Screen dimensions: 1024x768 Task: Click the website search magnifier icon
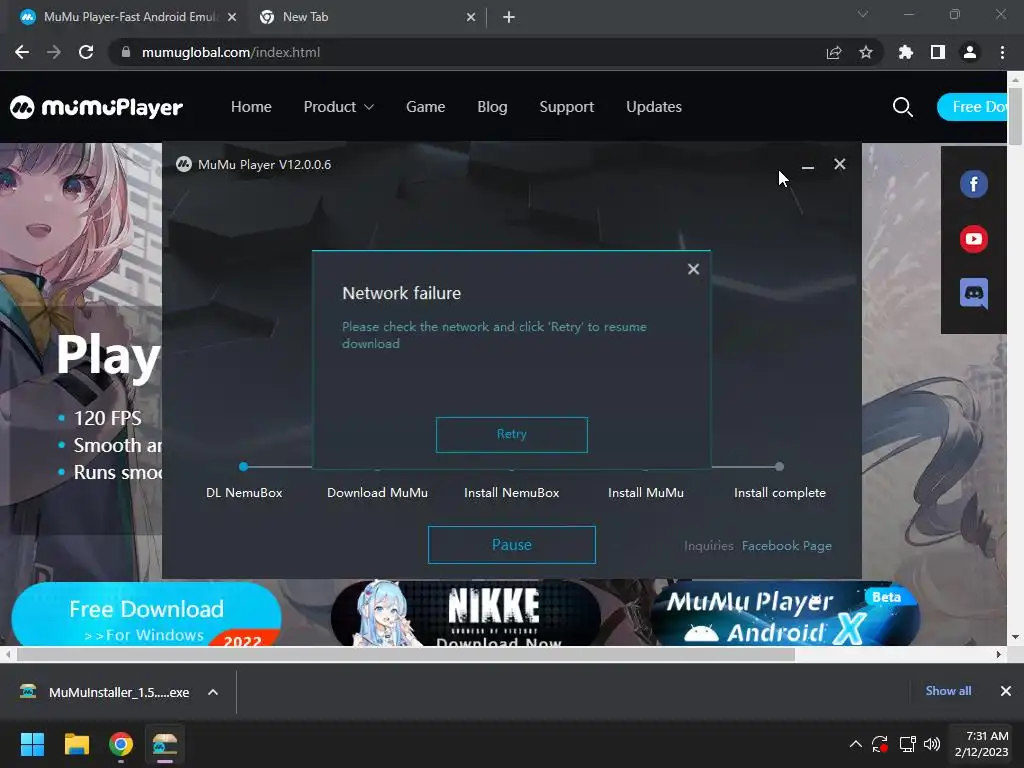(x=903, y=107)
